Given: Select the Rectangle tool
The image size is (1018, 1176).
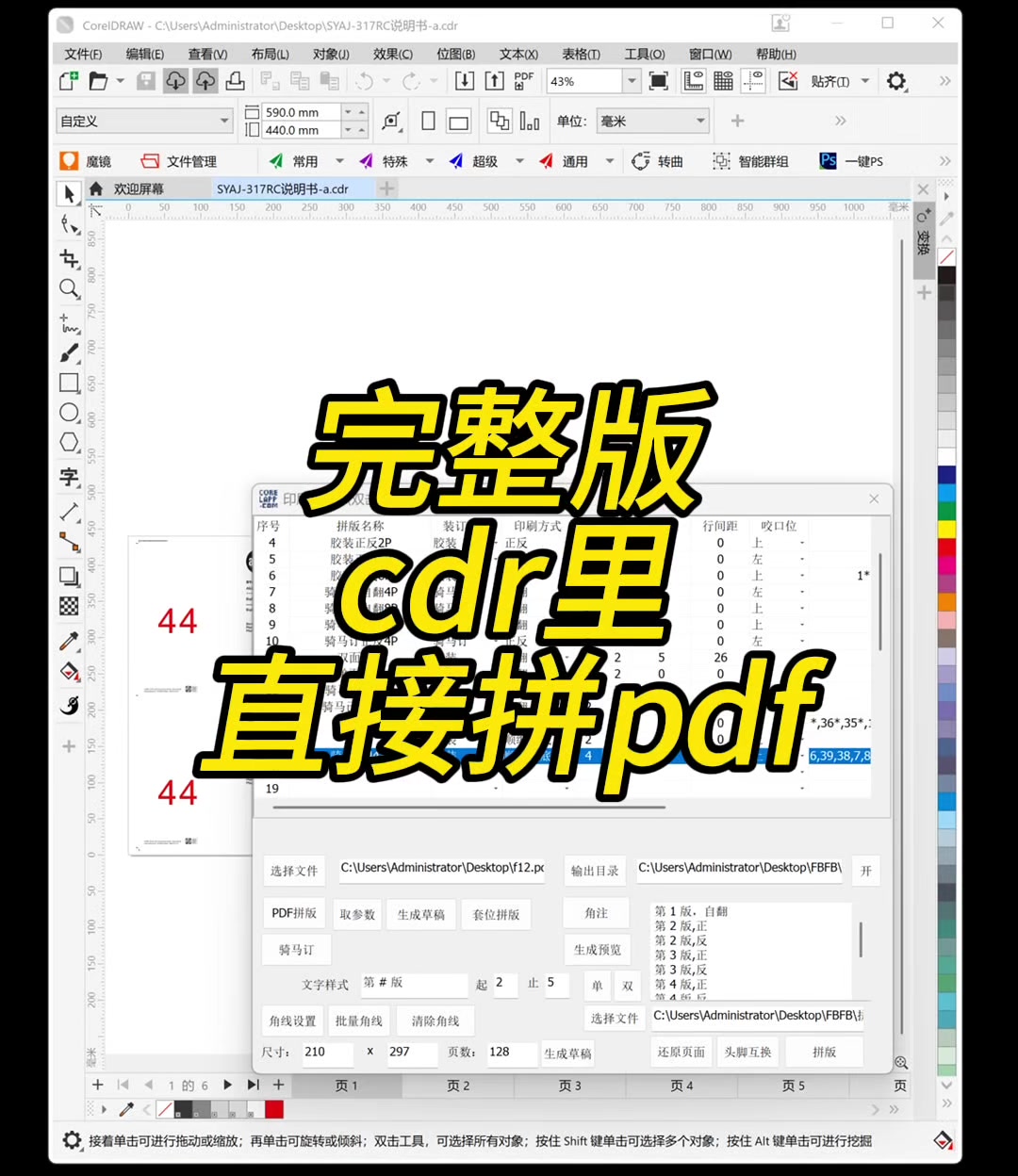Looking at the screenshot, I should click(x=68, y=383).
